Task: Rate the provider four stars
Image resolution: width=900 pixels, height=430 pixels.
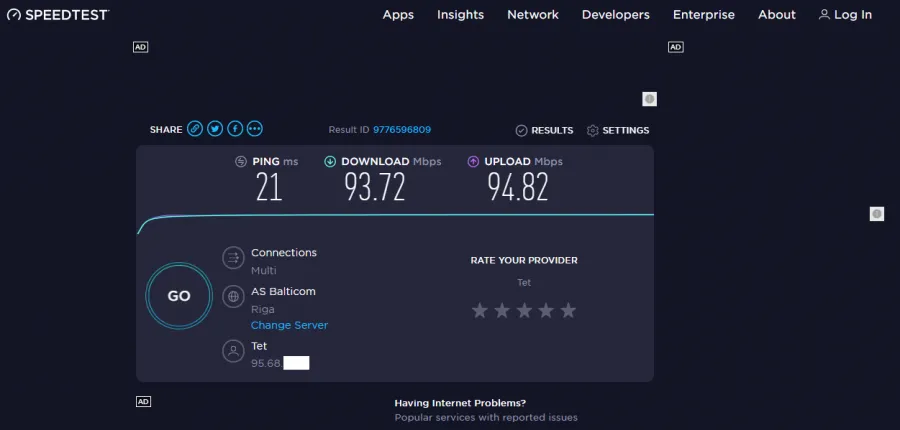Action: click(x=546, y=311)
